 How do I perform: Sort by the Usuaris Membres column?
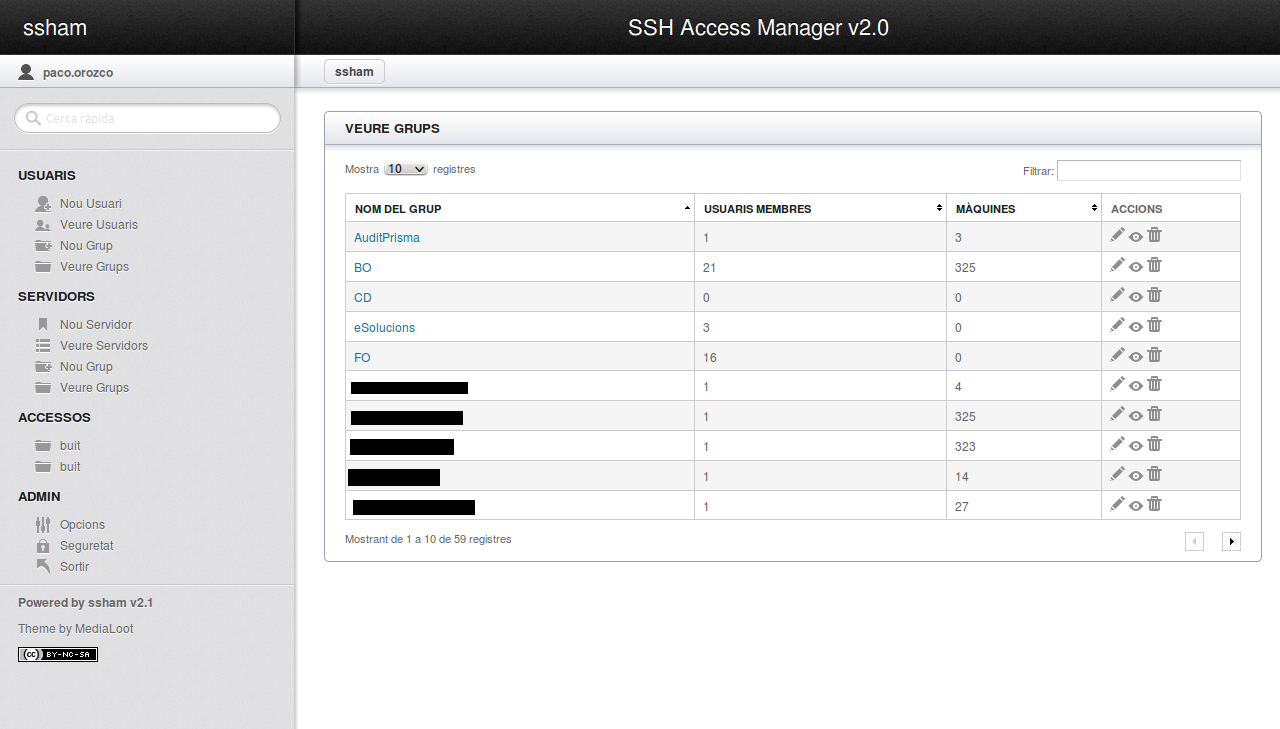tap(938, 207)
